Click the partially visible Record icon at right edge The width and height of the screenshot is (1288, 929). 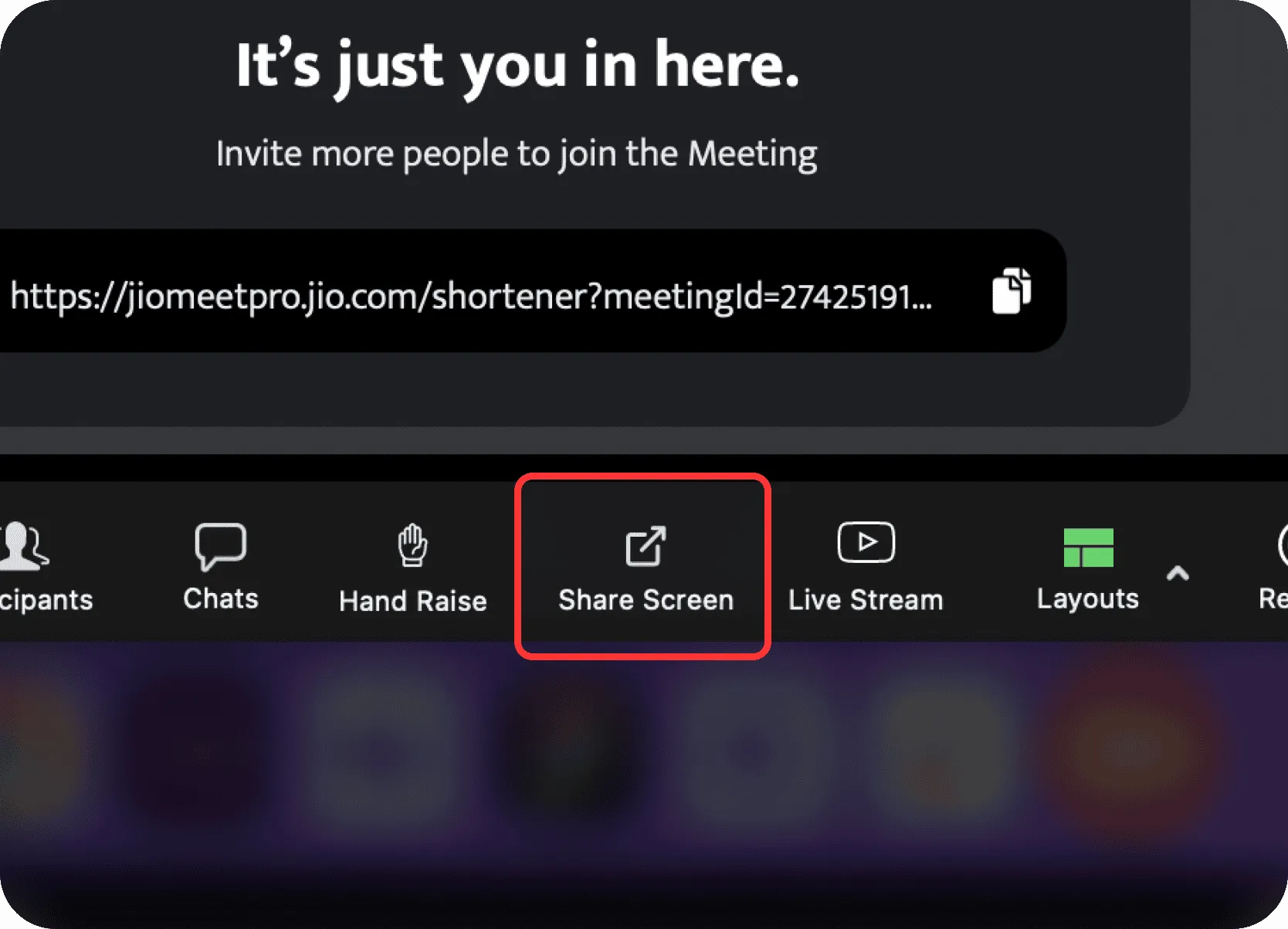pyautogui.click(x=1282, y=545)
